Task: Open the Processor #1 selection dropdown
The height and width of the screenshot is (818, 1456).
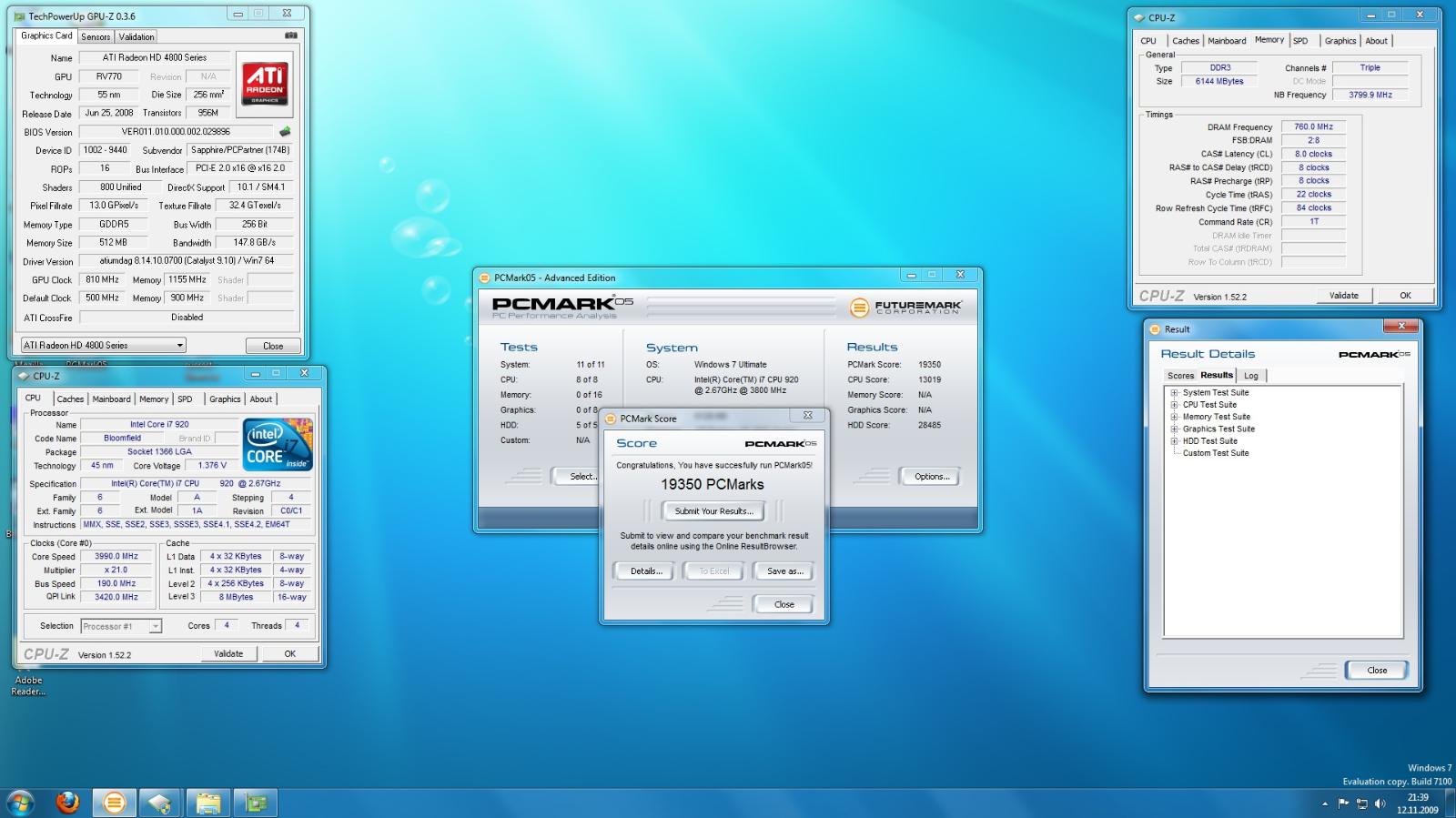Action: (121, 626)
